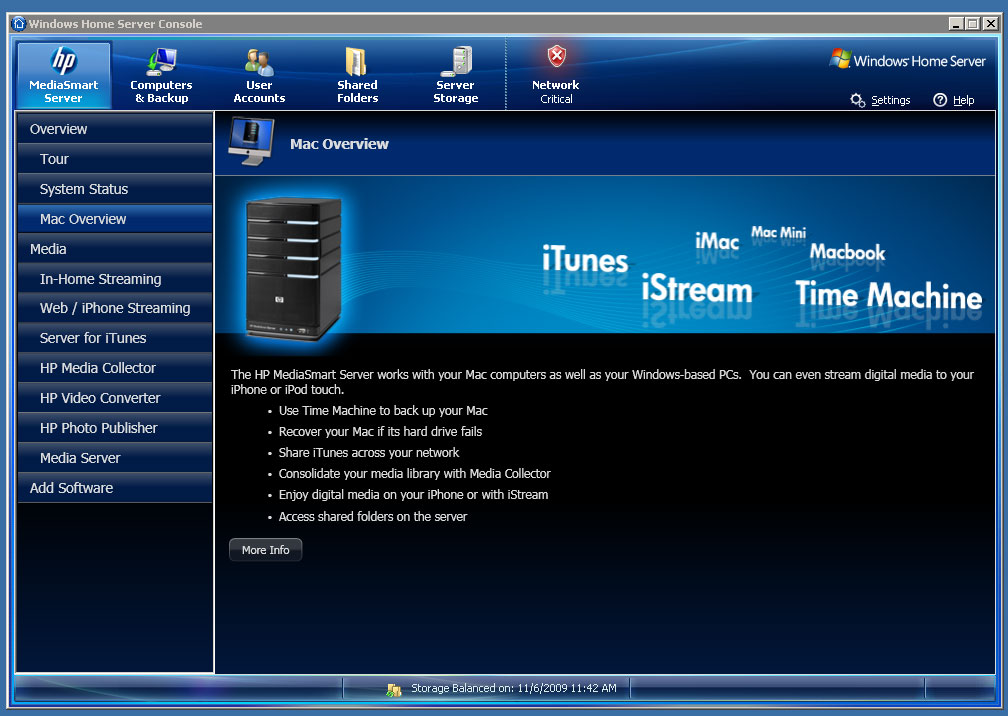The width and height of the screenshot is (1008, 716).
Task: Open Add Software in sidebar
Action: point(114,488)
